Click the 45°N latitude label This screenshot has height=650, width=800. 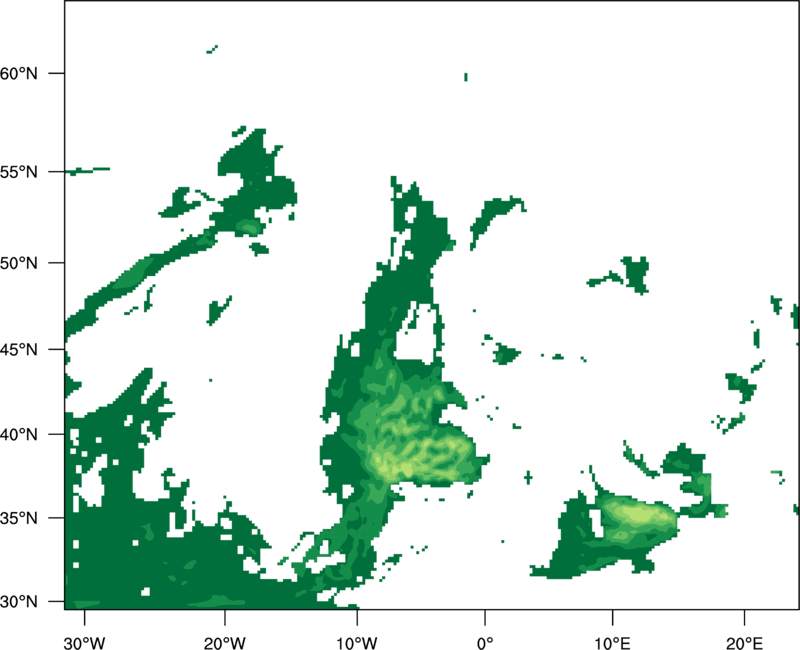[19, 349]
